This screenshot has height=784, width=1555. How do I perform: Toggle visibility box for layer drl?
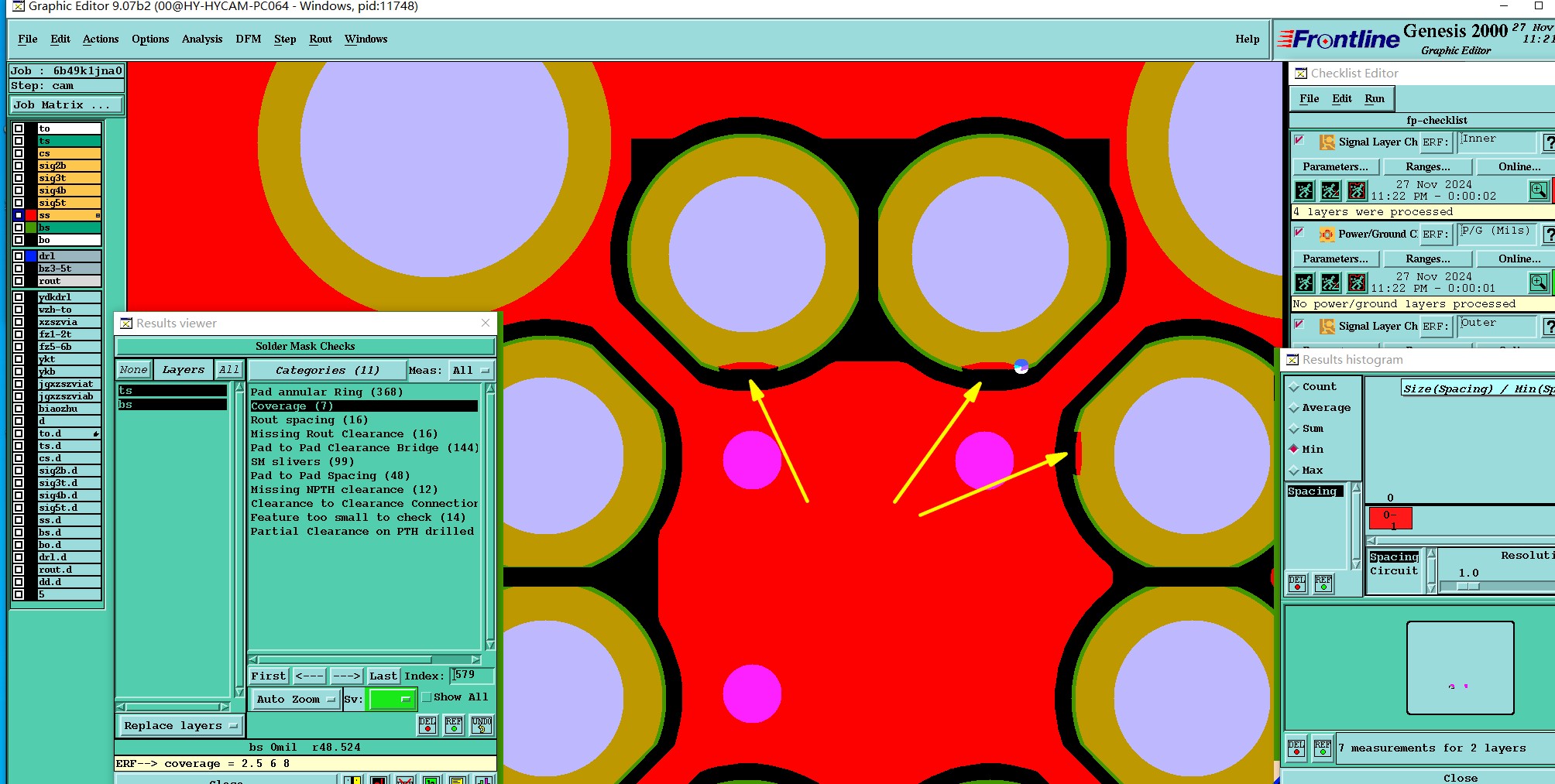coord(19,256)
